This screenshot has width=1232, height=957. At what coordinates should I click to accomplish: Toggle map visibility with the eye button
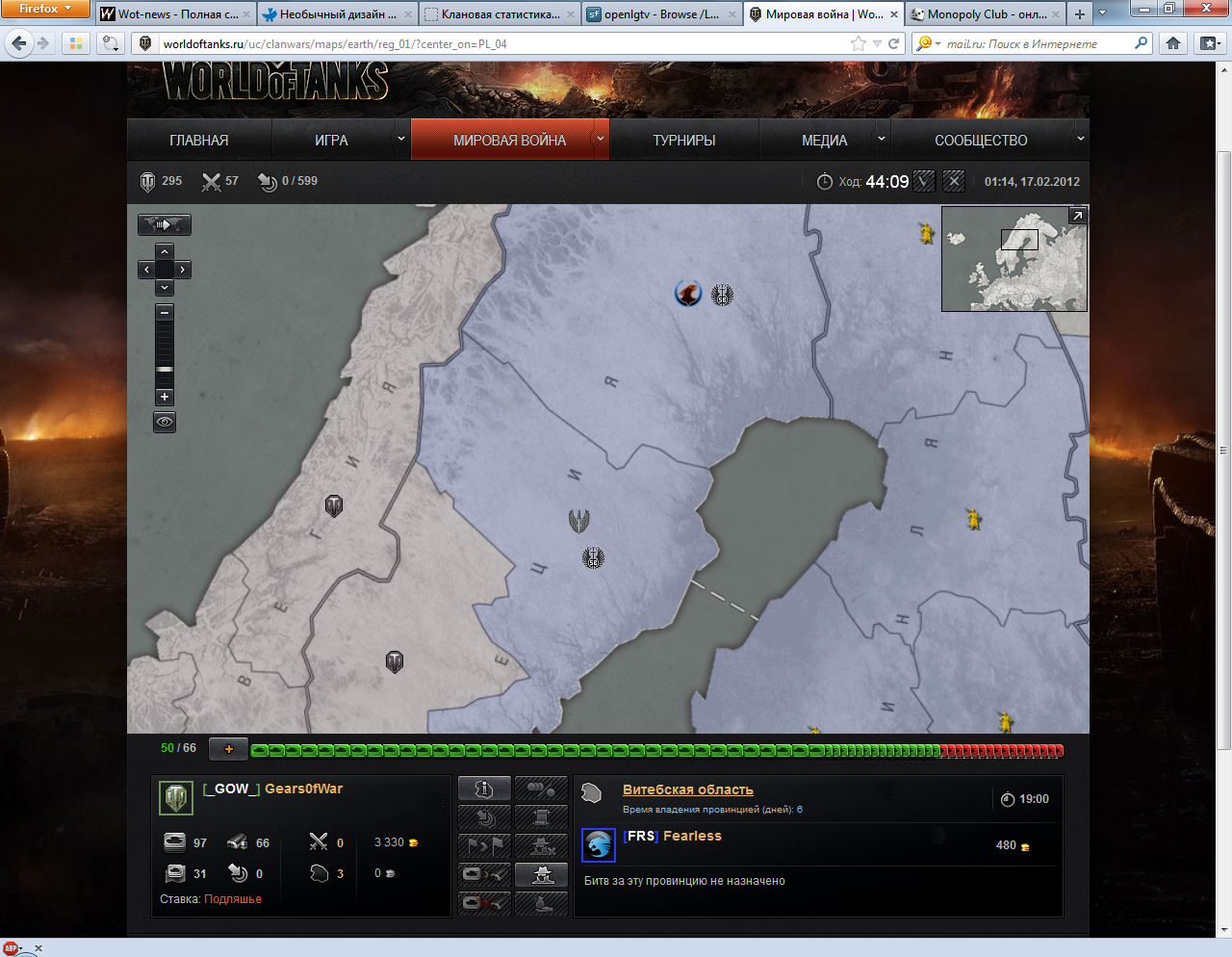point(165,422)
